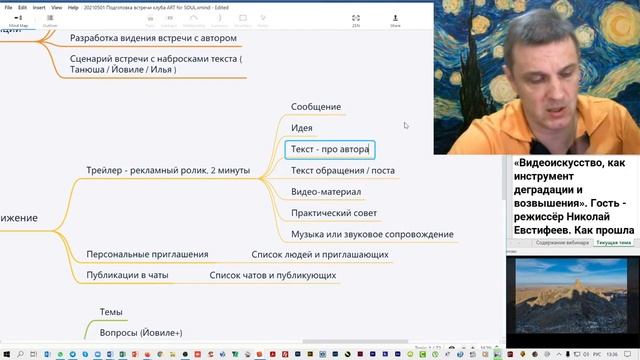
Task: Click the Summary toolbar icon
Action: [220, 21]
